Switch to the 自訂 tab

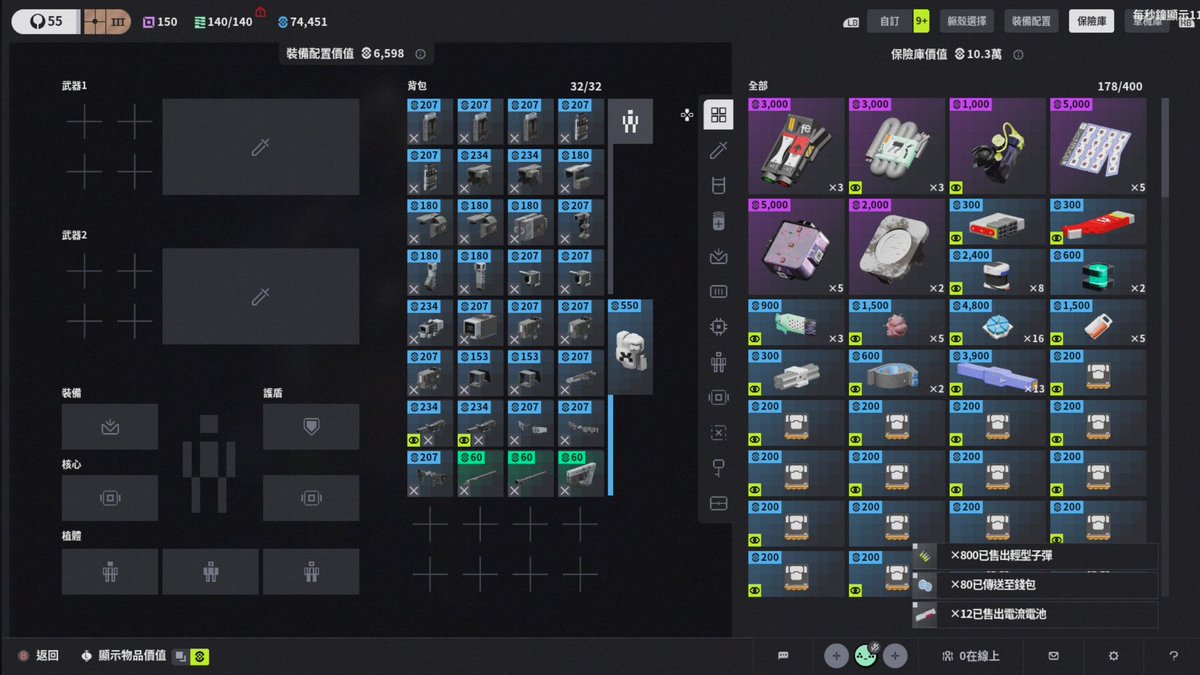click(x=890, y=21)
